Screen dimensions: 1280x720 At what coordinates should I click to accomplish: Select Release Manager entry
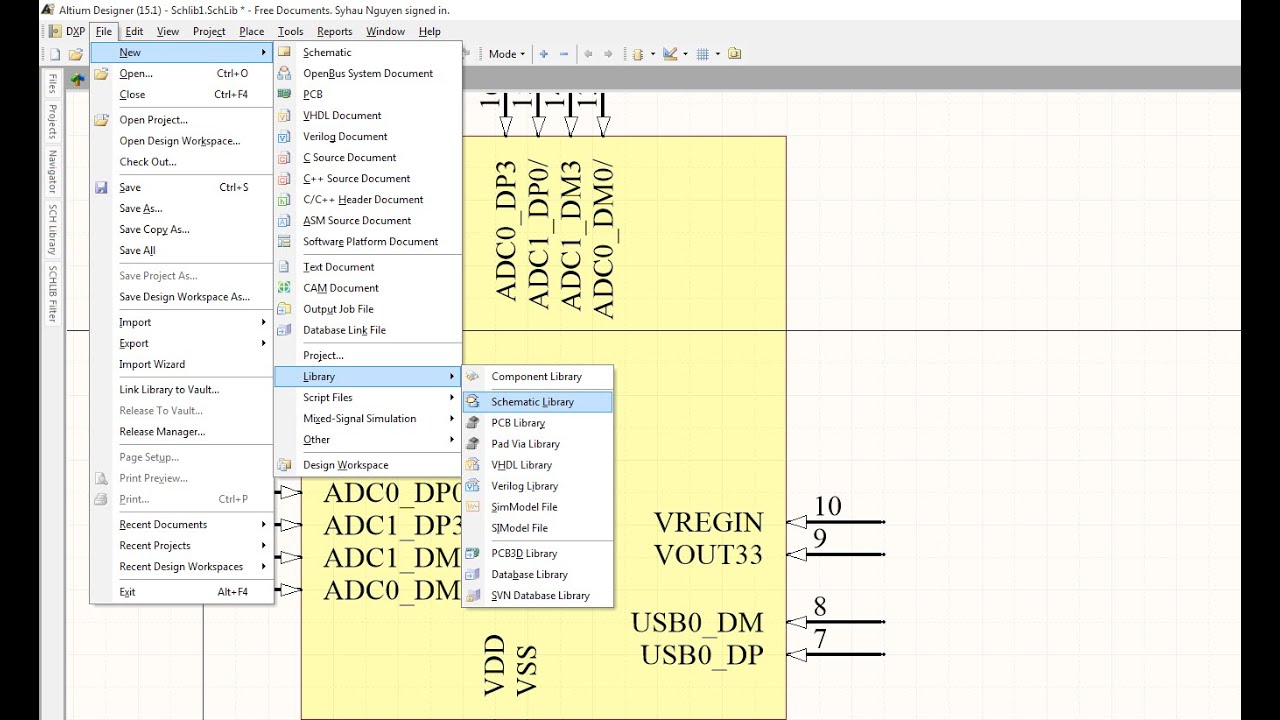click(x=181, y=432)
